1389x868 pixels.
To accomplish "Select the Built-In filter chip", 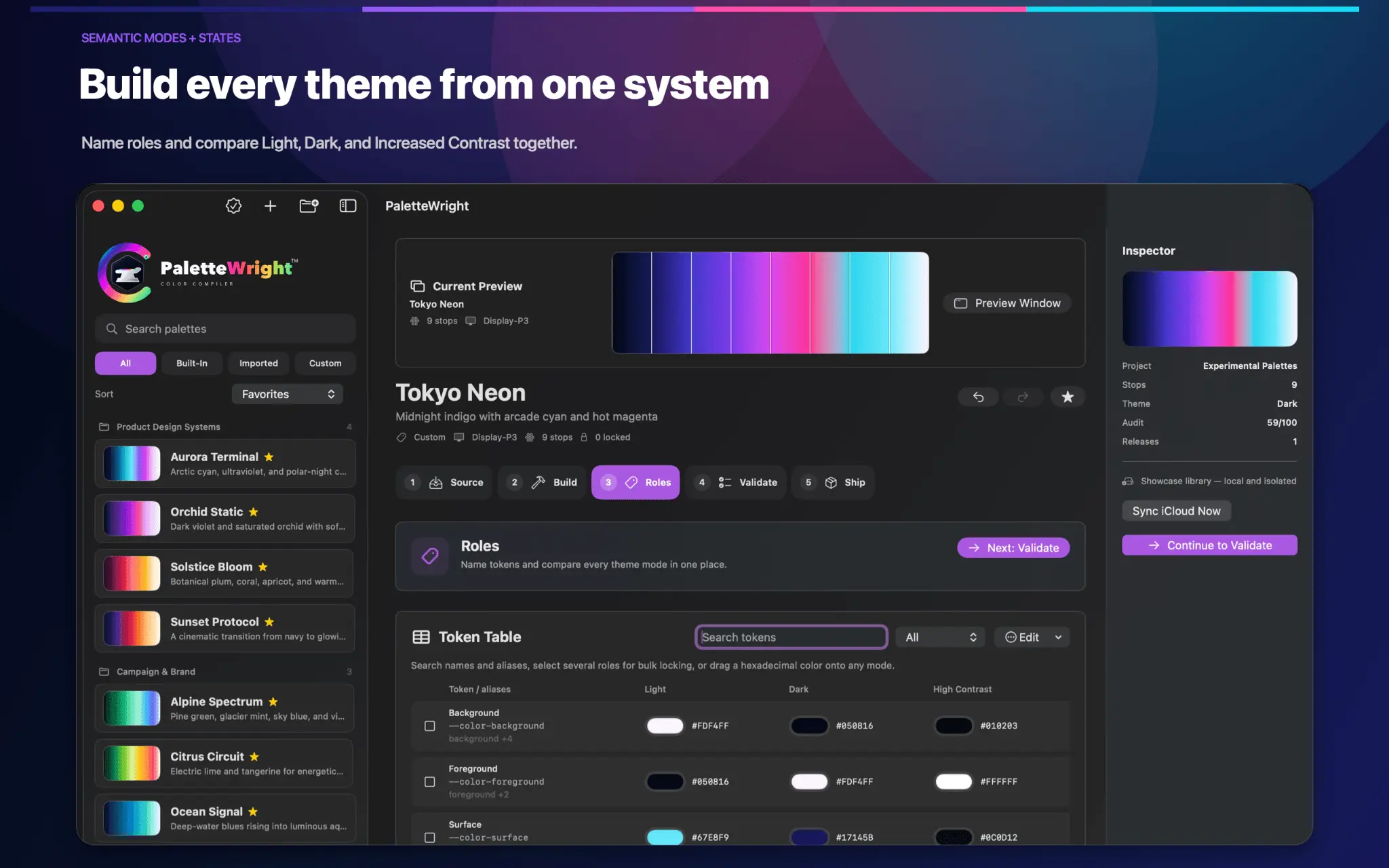I will 192,363.
